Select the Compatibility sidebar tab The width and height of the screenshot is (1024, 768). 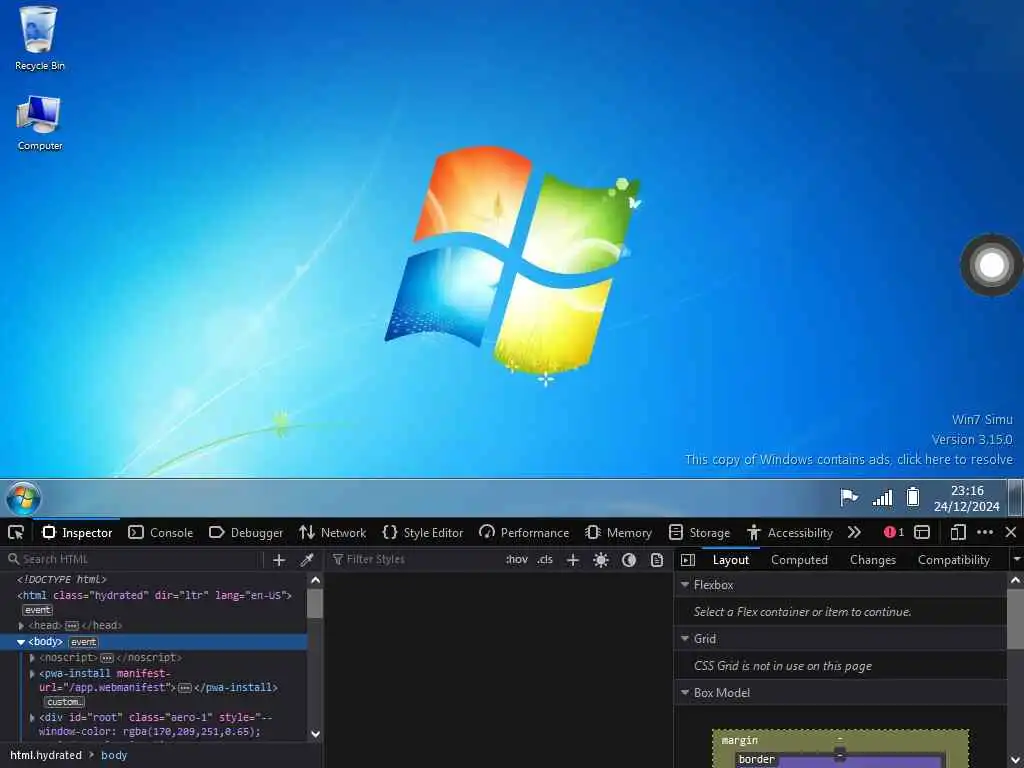[x=953, y=560]
